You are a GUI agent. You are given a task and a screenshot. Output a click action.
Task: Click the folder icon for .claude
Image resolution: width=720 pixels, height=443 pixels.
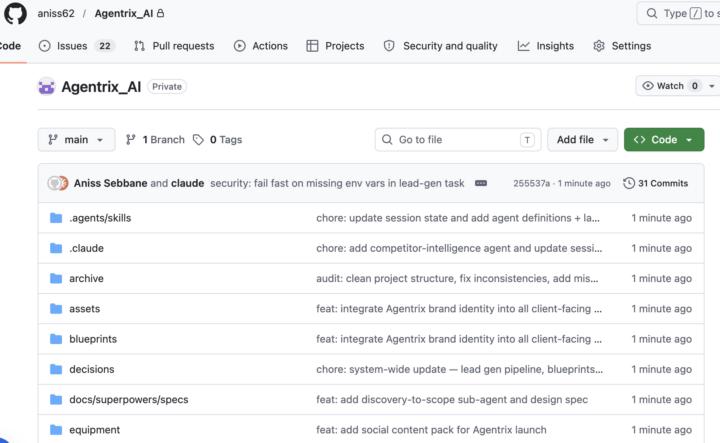pos(56,248)
